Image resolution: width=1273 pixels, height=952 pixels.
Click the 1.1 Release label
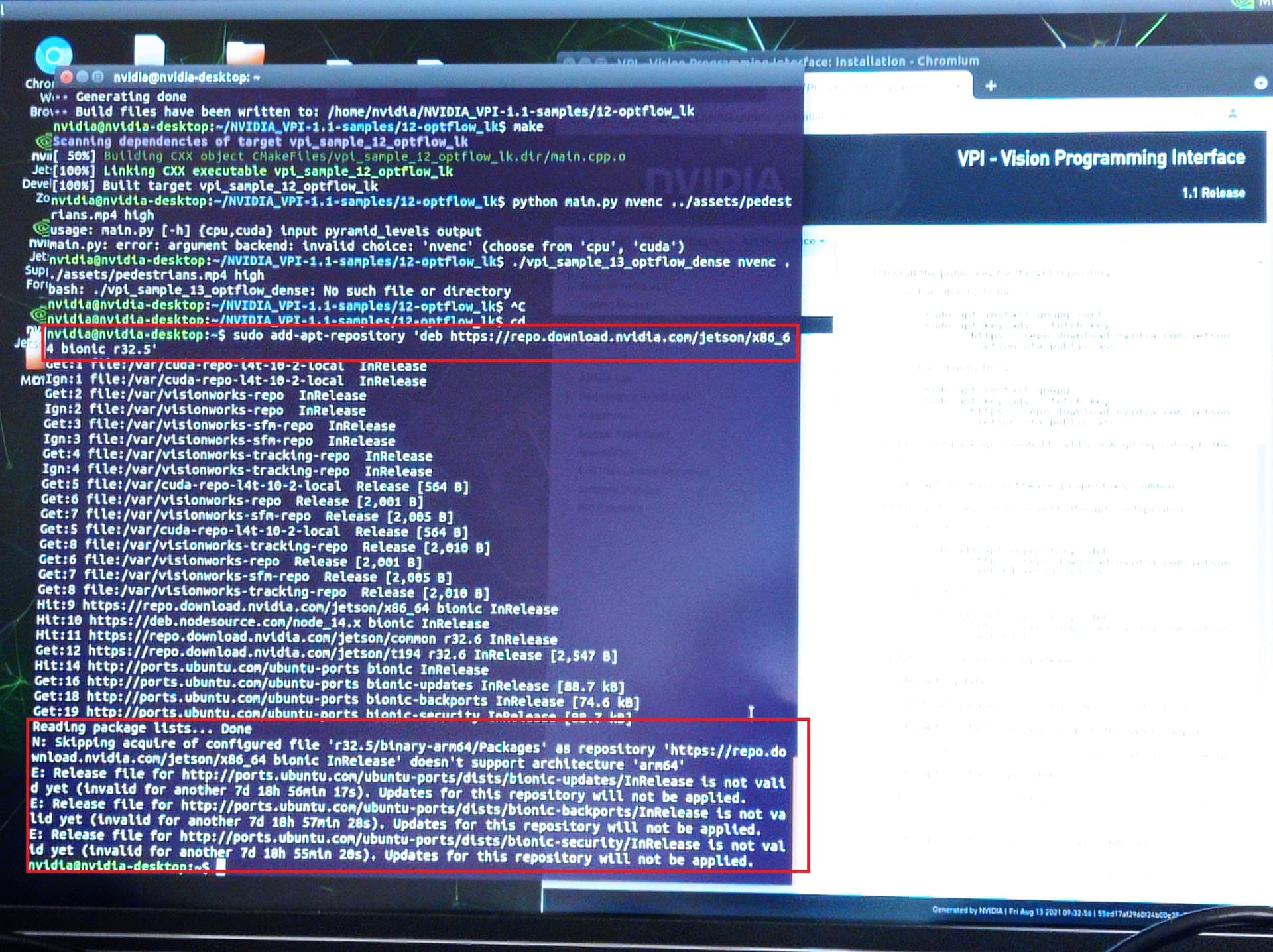1213,193
